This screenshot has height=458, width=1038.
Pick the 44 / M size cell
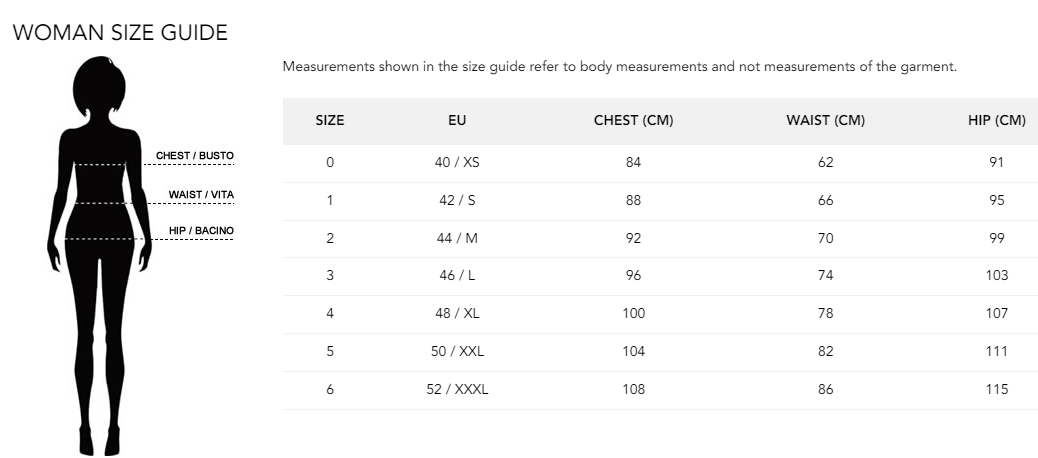[x=457, y=238]
